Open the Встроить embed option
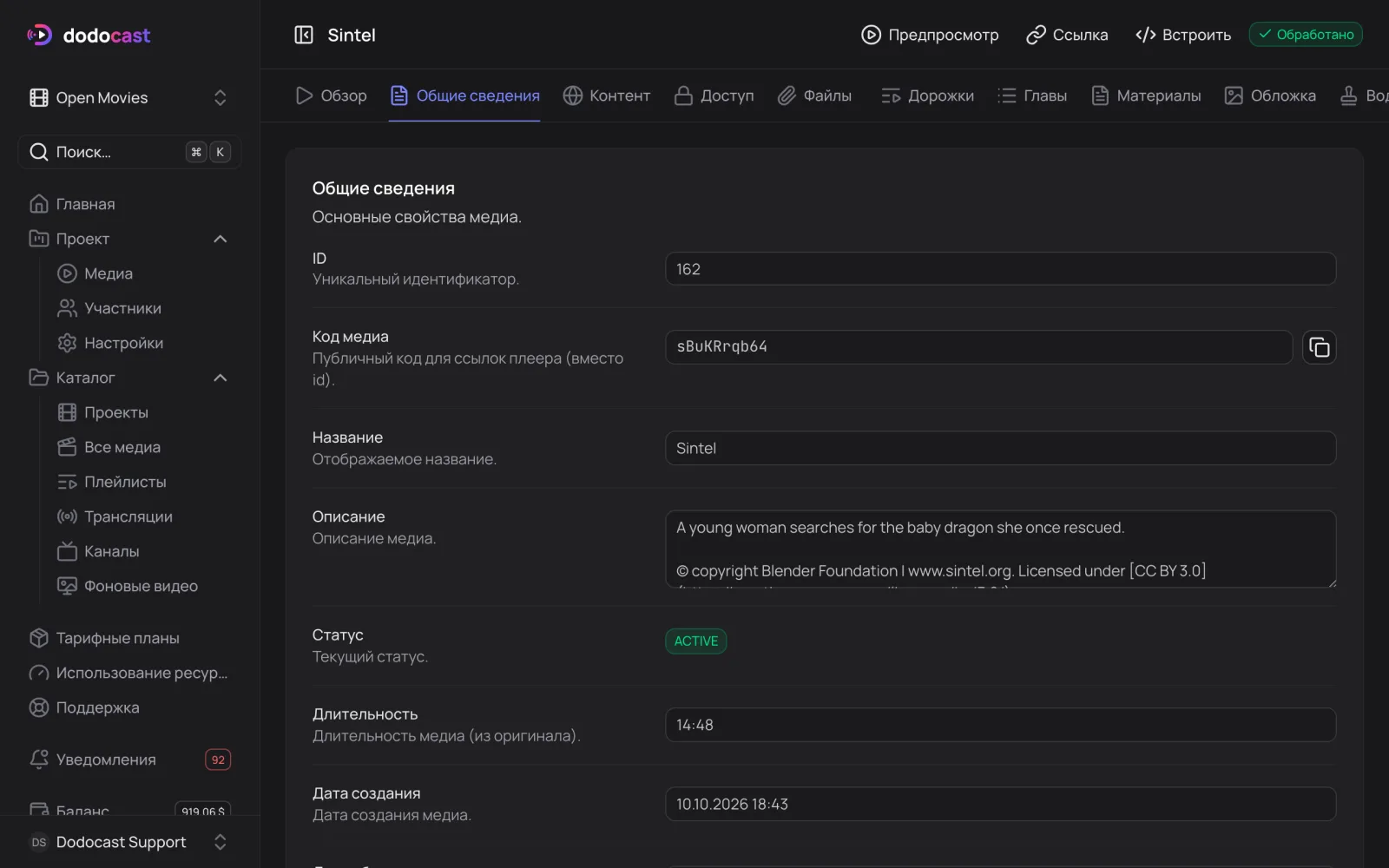The image size is (1389, 868). [x=1183, y=35]
